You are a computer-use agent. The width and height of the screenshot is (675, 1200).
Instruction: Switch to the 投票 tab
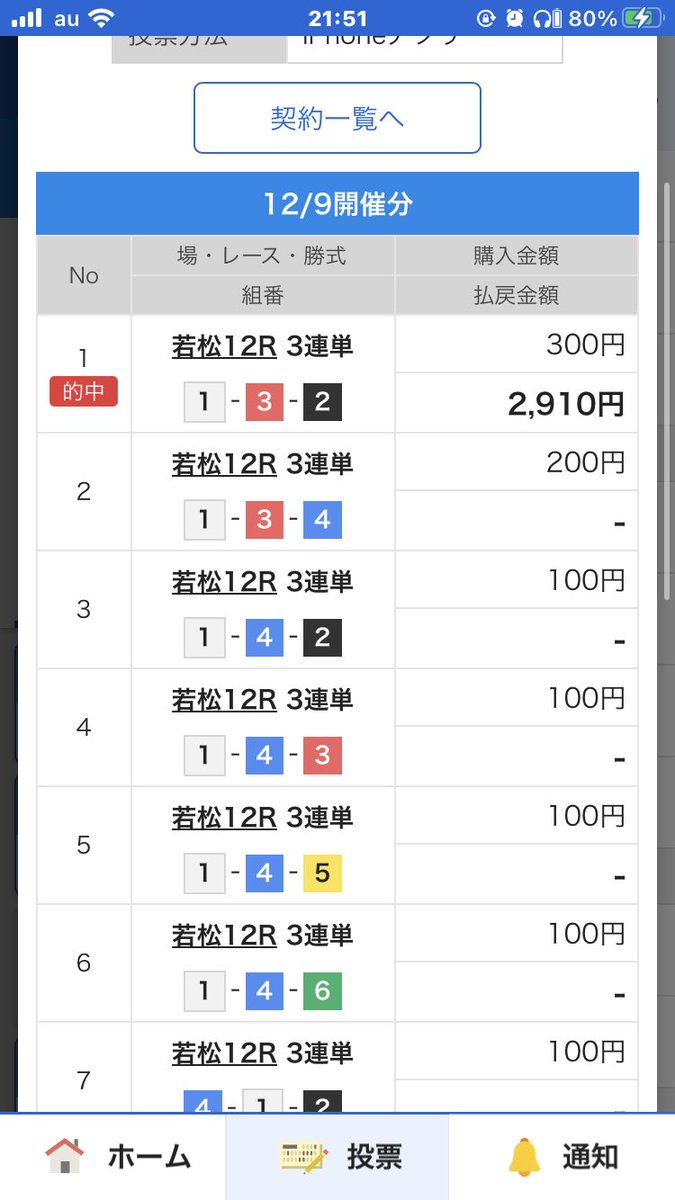(x=337, y=1157)
